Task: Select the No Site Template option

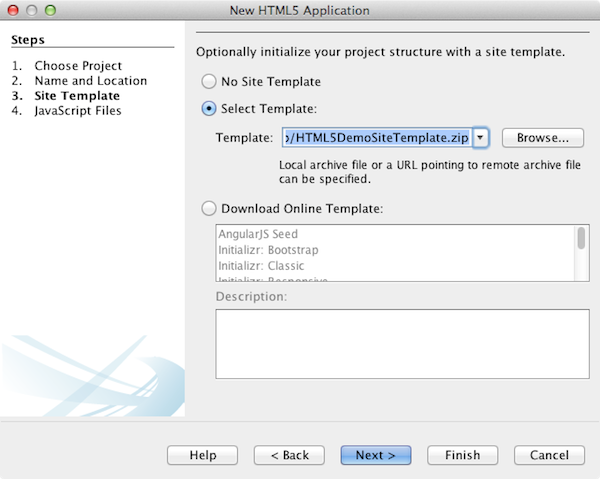Action: (x=208, y=81)
